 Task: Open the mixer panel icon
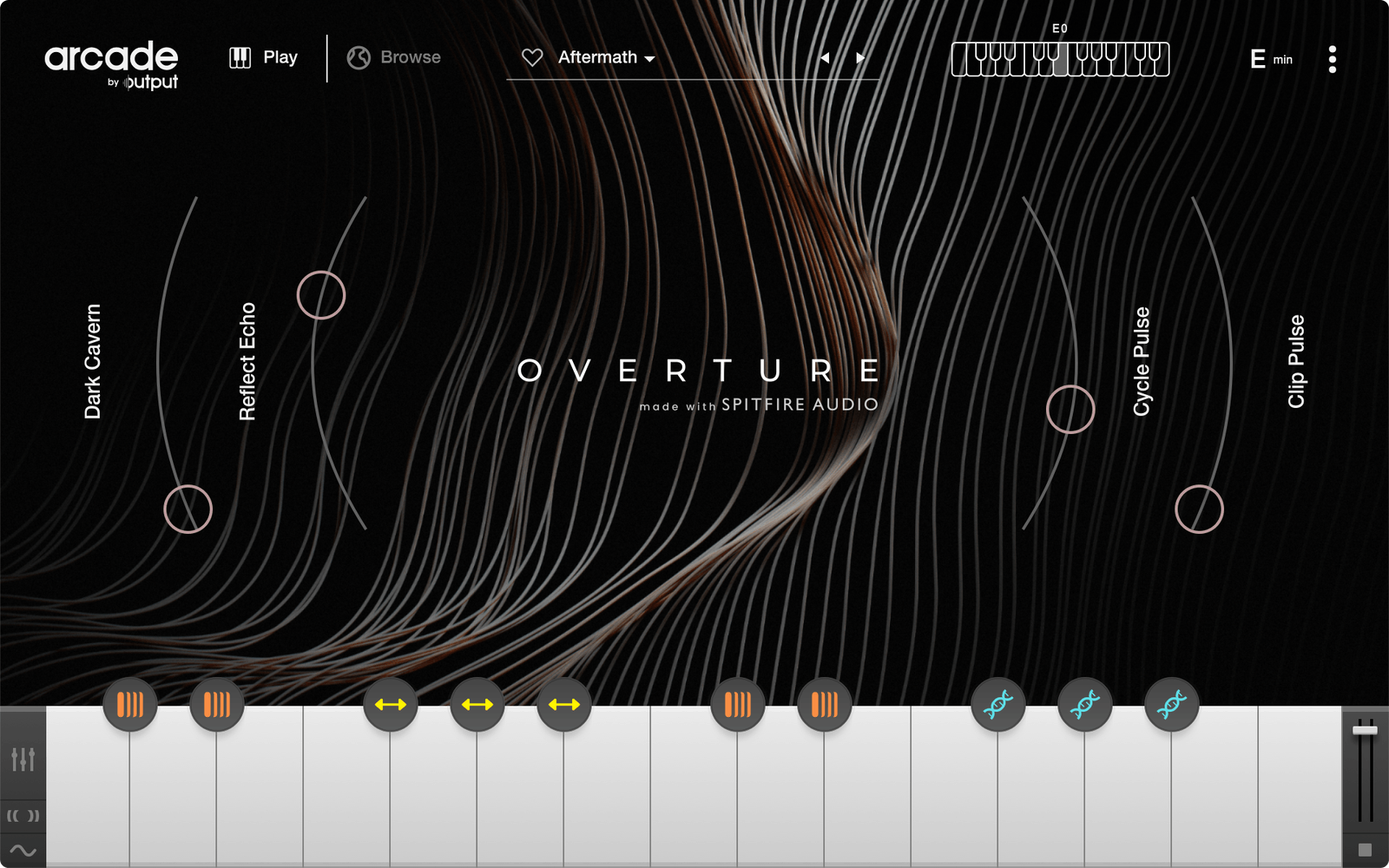coord(23,759)
